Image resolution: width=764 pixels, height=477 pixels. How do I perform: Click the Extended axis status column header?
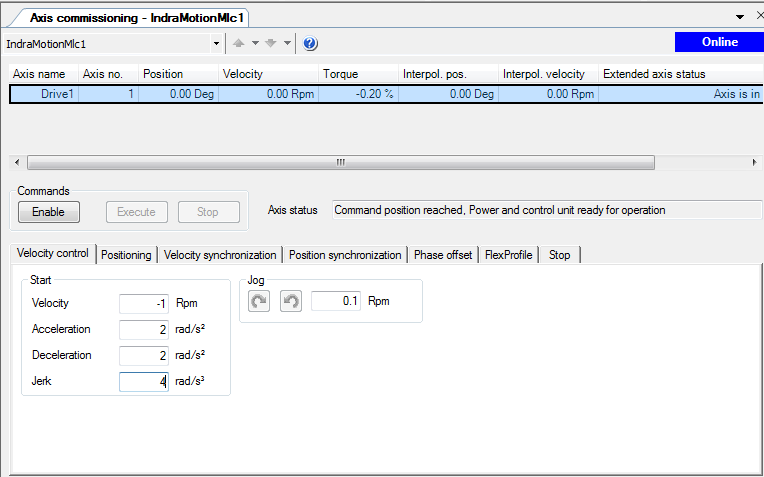pyautogui.click(x=681, y=74)
